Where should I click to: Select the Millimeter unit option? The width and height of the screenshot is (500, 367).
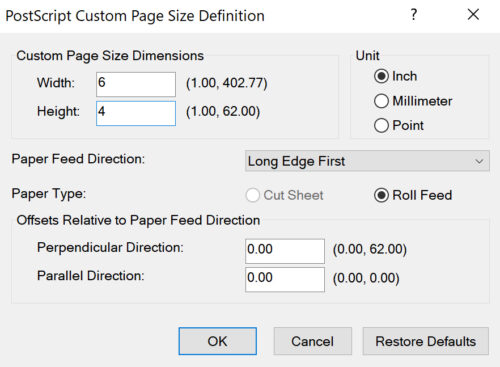tap(381, 101)
